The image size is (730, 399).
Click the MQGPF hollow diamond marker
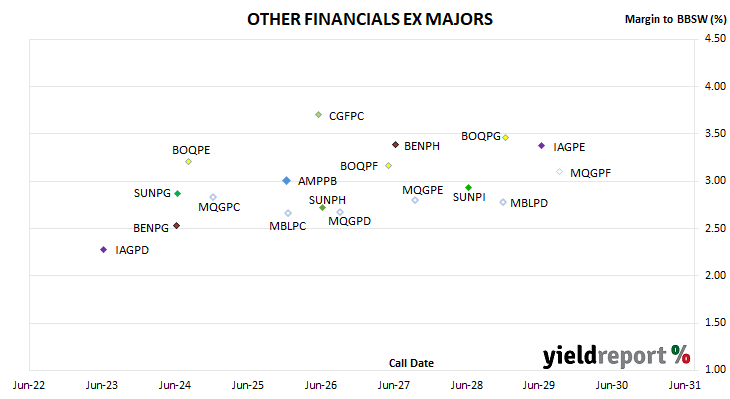point(560,172)
